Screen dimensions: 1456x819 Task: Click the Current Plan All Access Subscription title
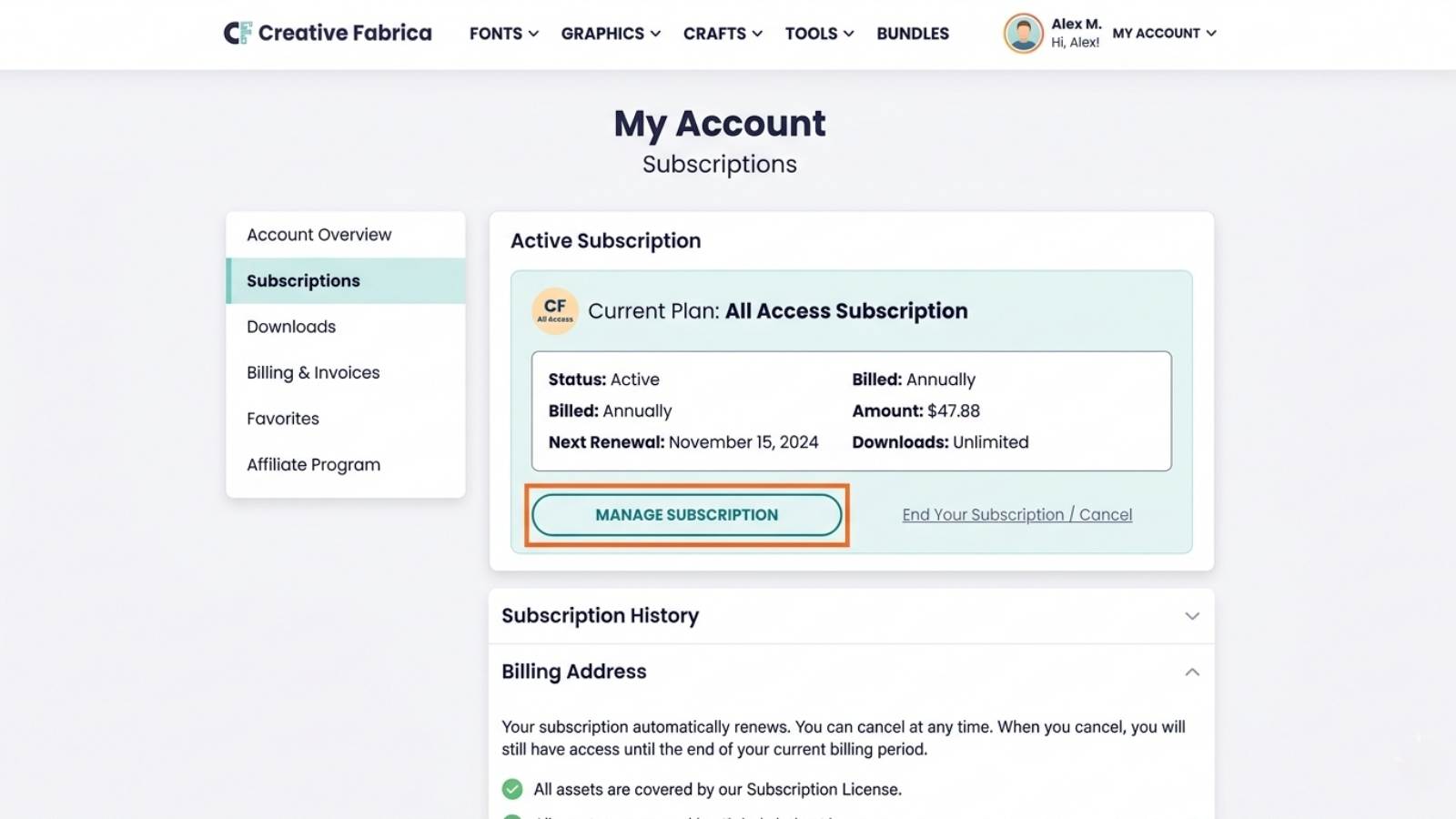[x=778, y=311]
